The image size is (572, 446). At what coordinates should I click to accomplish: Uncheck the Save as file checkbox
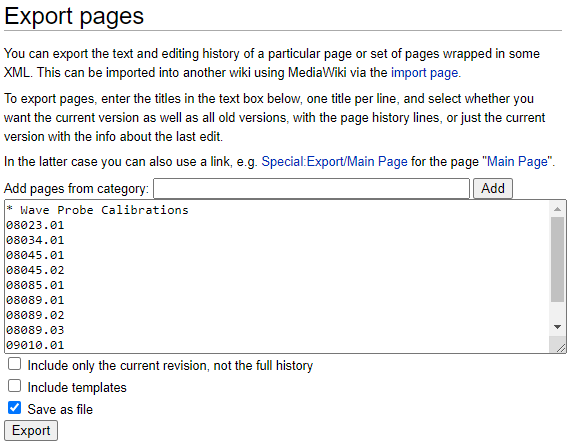[15, 407]
